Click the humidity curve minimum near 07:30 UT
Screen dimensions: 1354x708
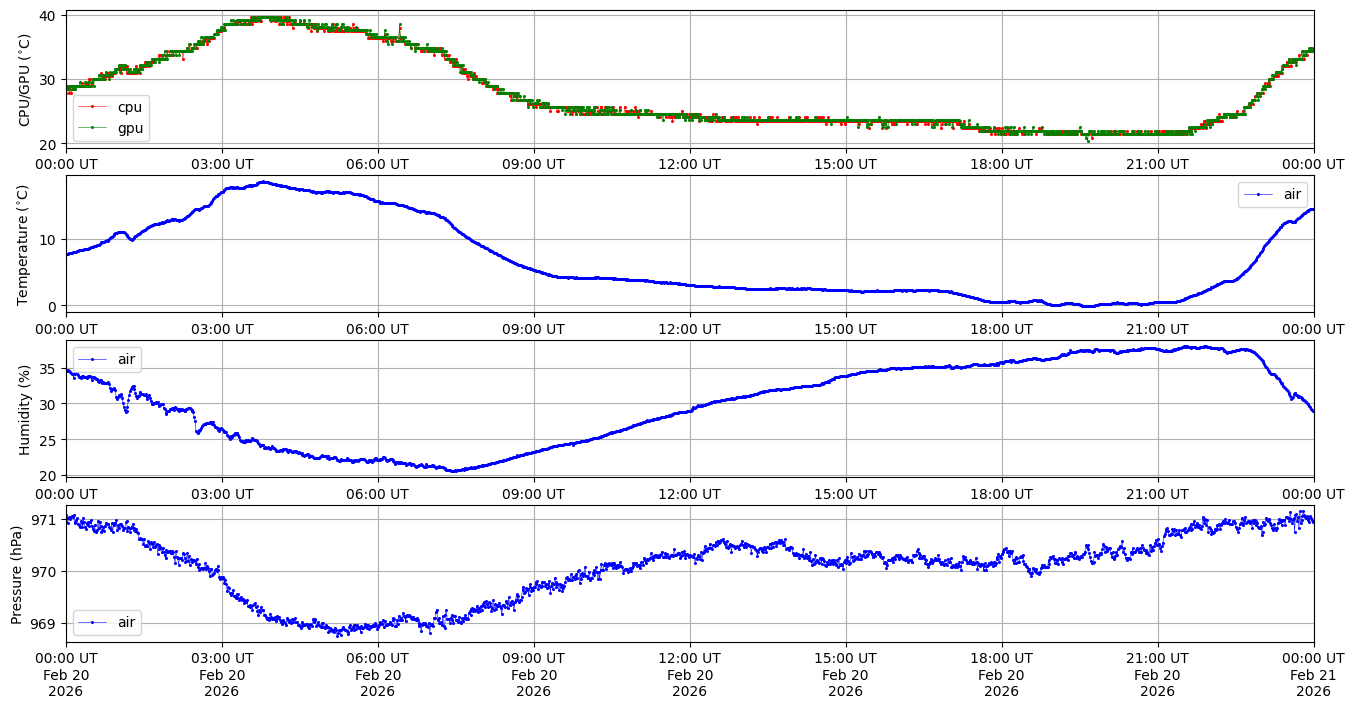coord(452,471)
